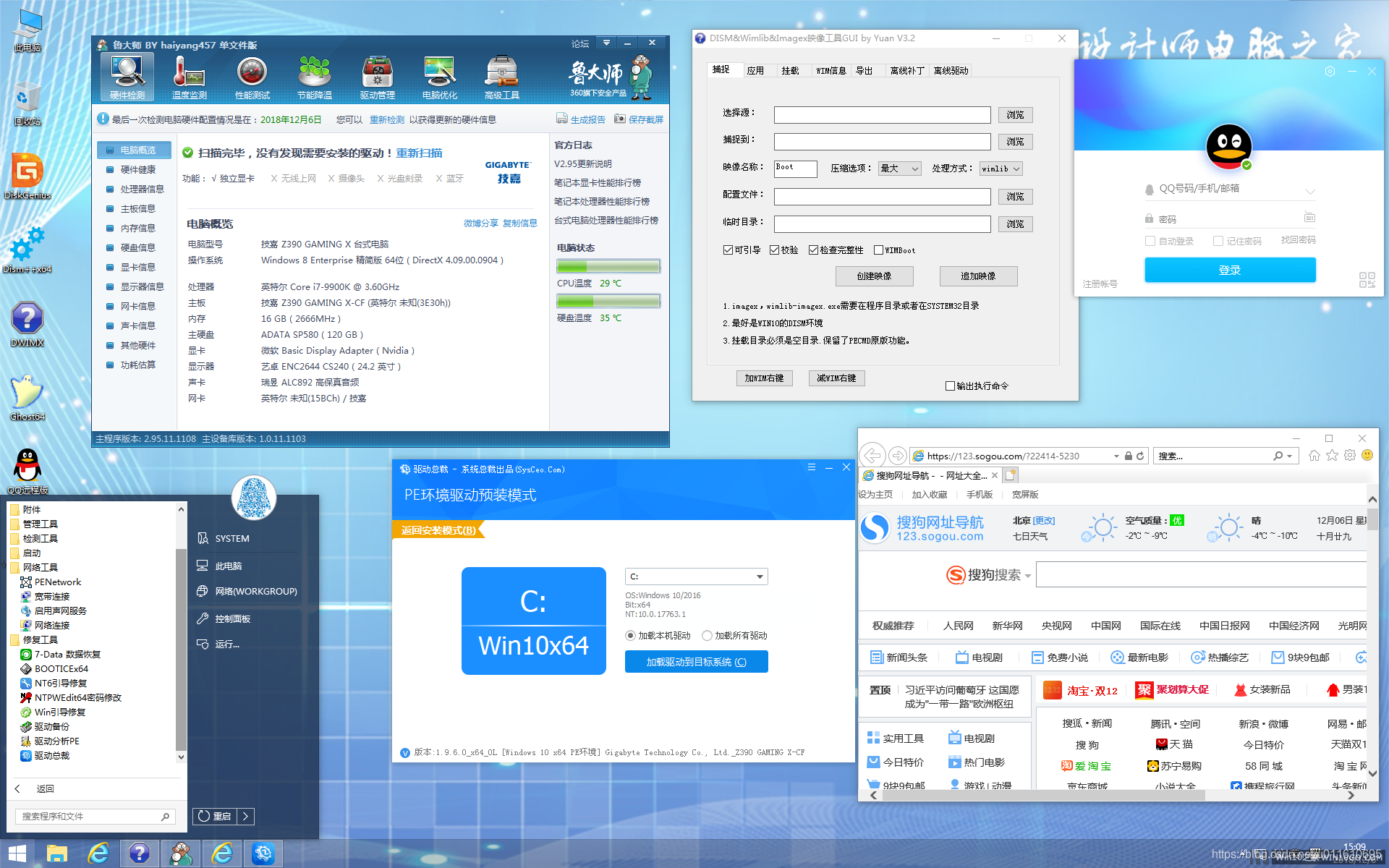Open 硬件检测 in Lu Master toolbar
This screenshot has height=868, width=1389.
[127, 77]
